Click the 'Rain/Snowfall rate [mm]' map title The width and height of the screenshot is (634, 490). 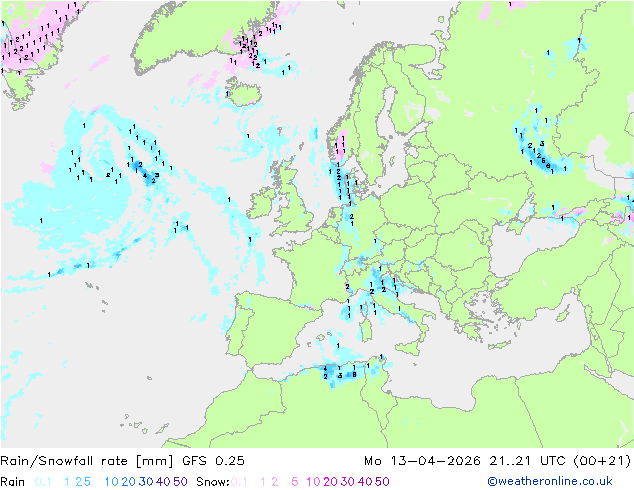[87, 461]
